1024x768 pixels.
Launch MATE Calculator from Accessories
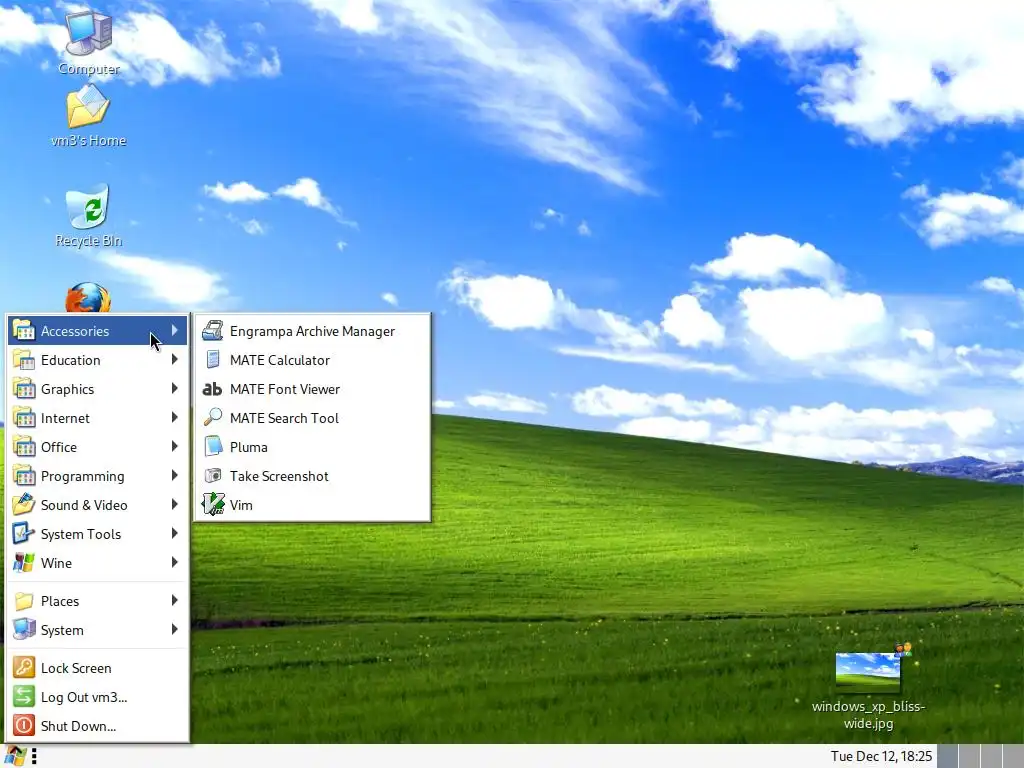point(312,360)
